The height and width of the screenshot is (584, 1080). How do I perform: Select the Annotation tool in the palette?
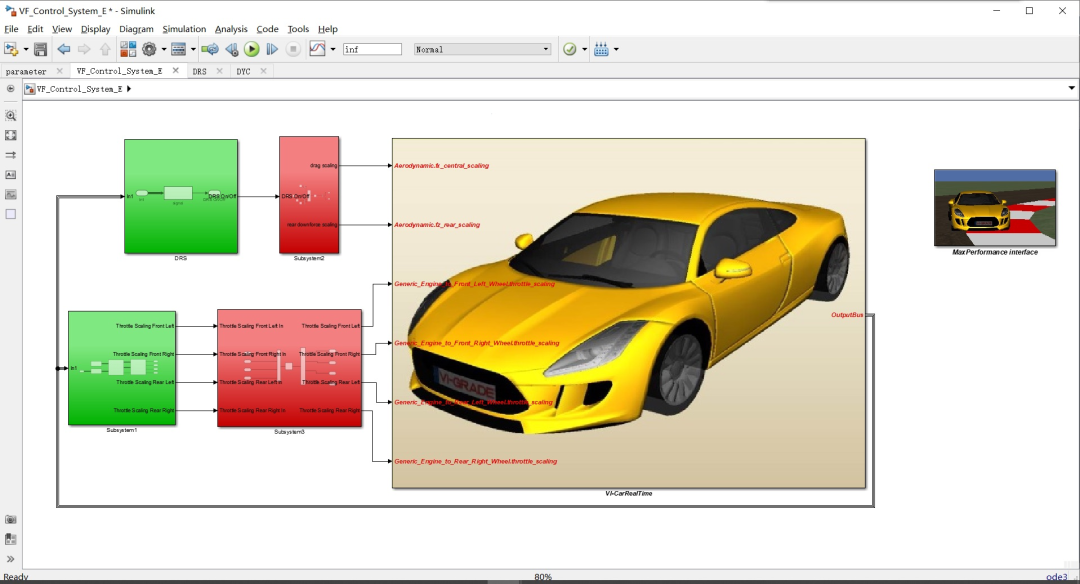pos(10,175)
